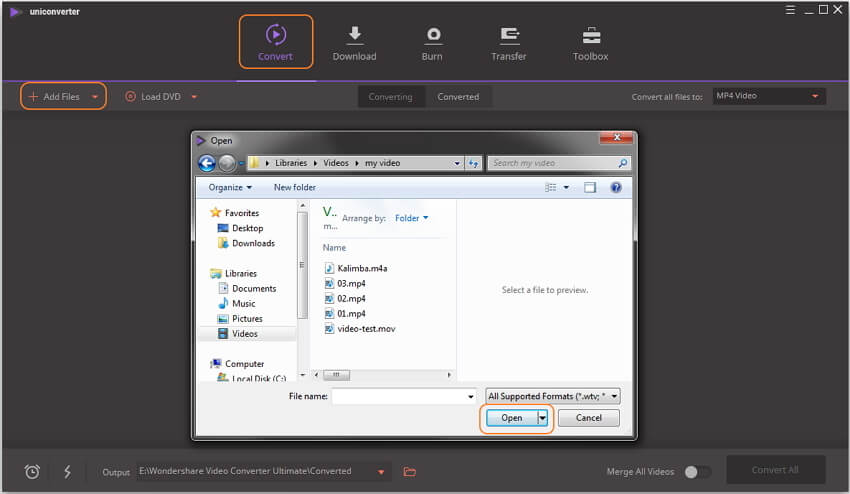Toggle Merge All Videos switch
Viewport: 850px width, 494px height.
tap(697, 472)
